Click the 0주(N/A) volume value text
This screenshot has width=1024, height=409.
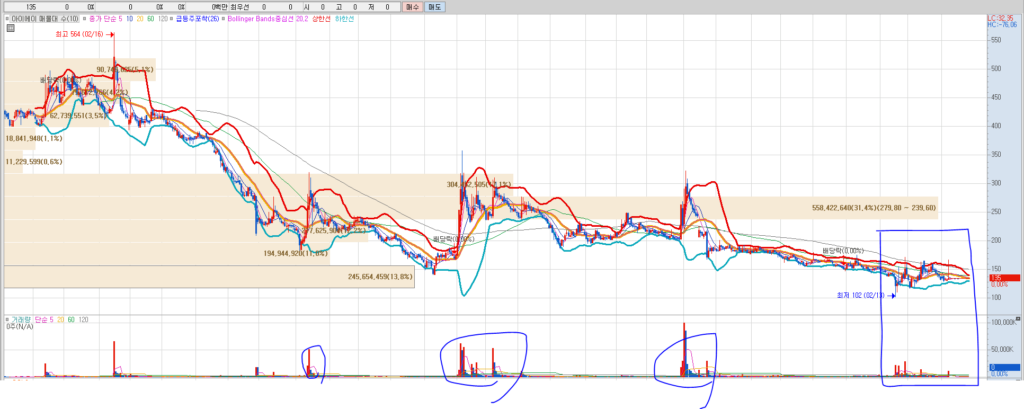coord(20,326)
